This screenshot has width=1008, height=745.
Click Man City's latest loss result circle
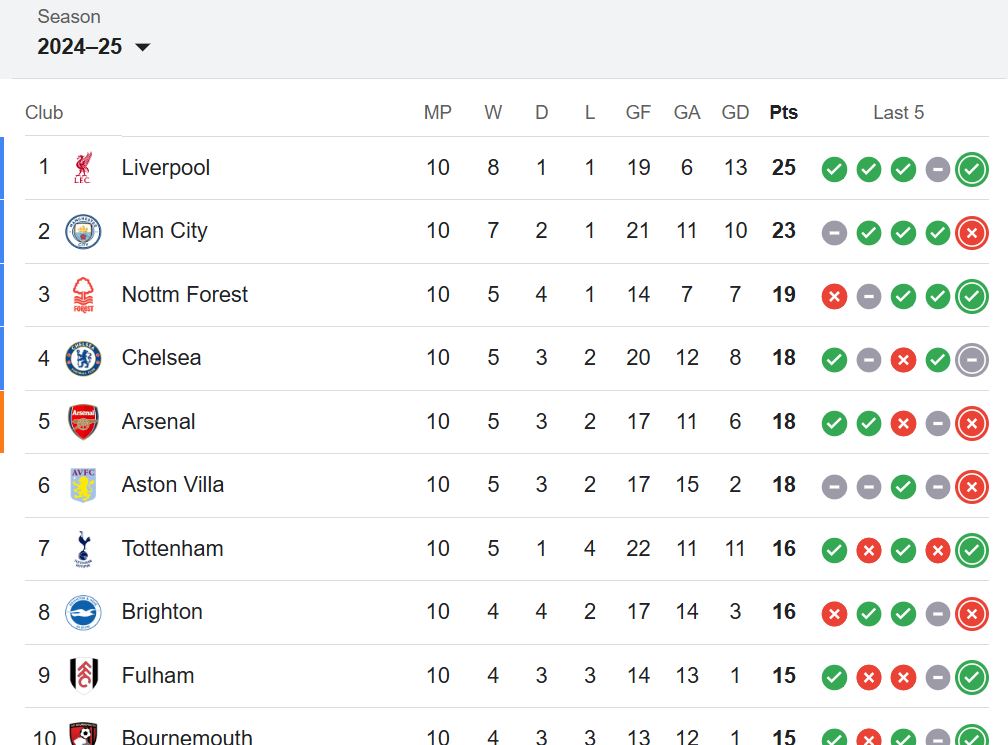click(971, 233)
